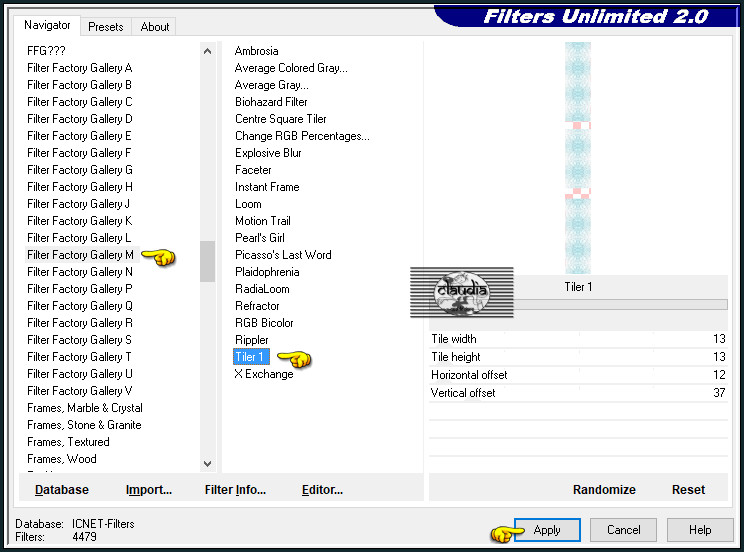Select Filter Factory Gallery N
This screenshot has height=552, width=744.
coord(80,272)
